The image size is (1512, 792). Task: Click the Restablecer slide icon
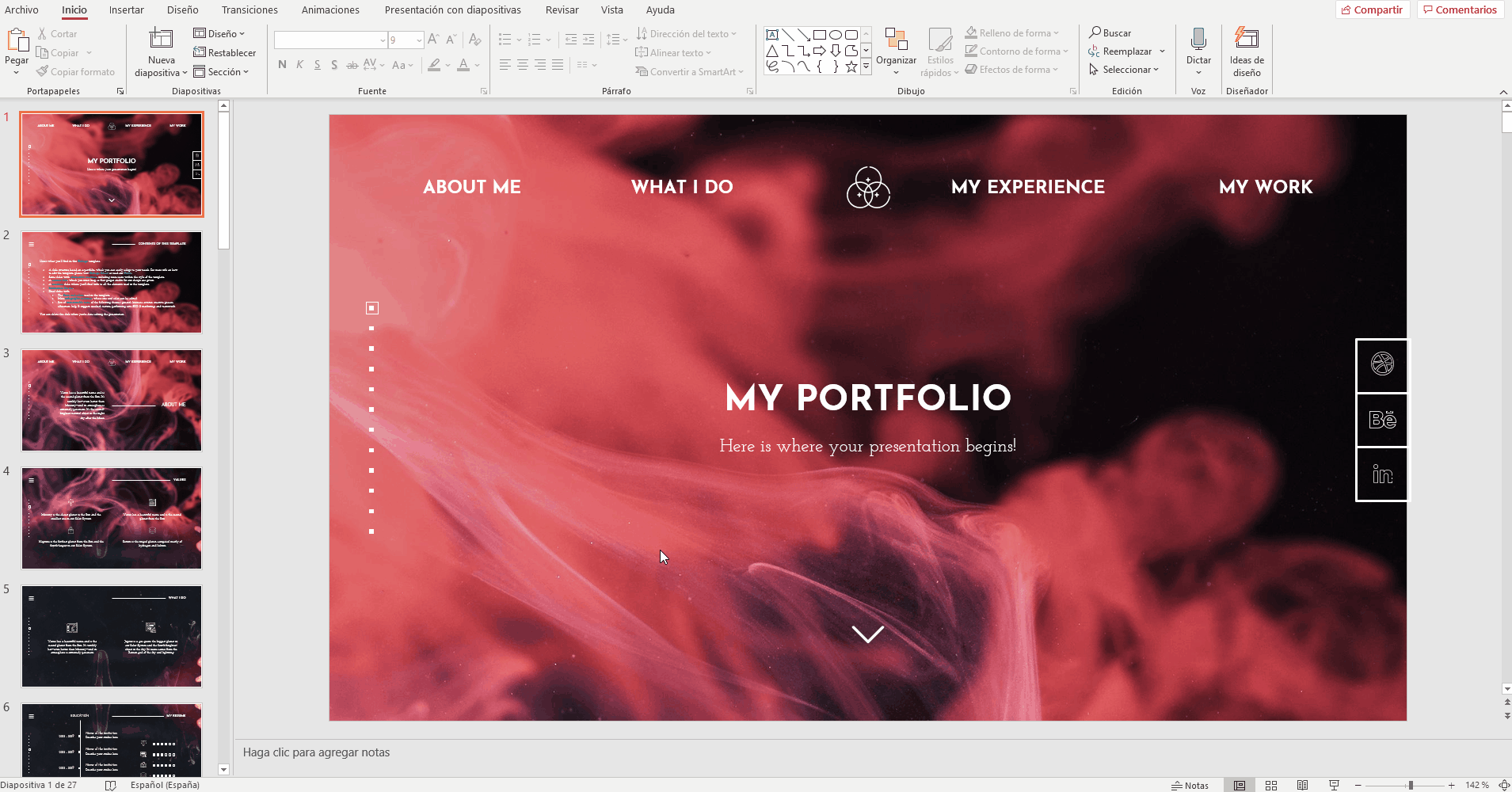pos(200,52)
